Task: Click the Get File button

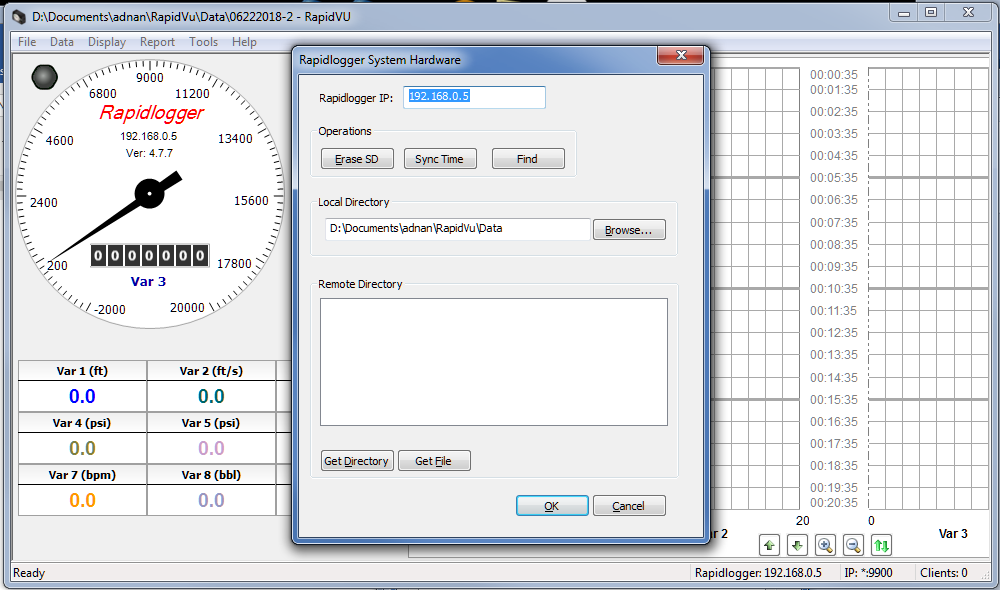Action: (x=434, y=461)
